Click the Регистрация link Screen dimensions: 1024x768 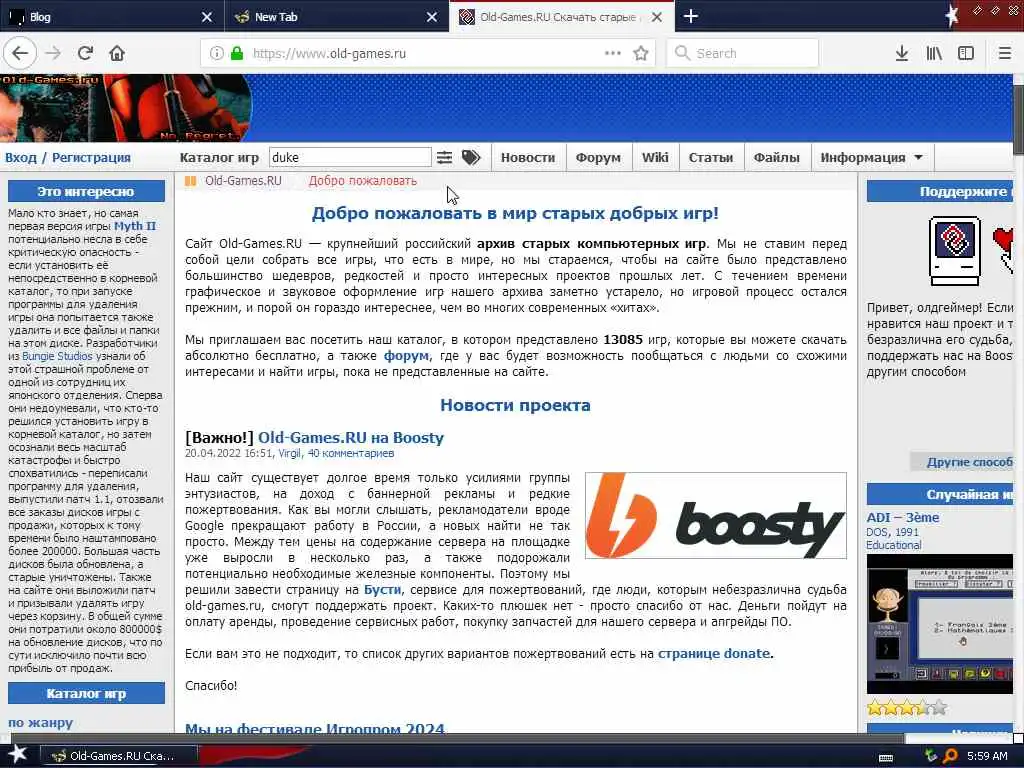pos(91,157)
